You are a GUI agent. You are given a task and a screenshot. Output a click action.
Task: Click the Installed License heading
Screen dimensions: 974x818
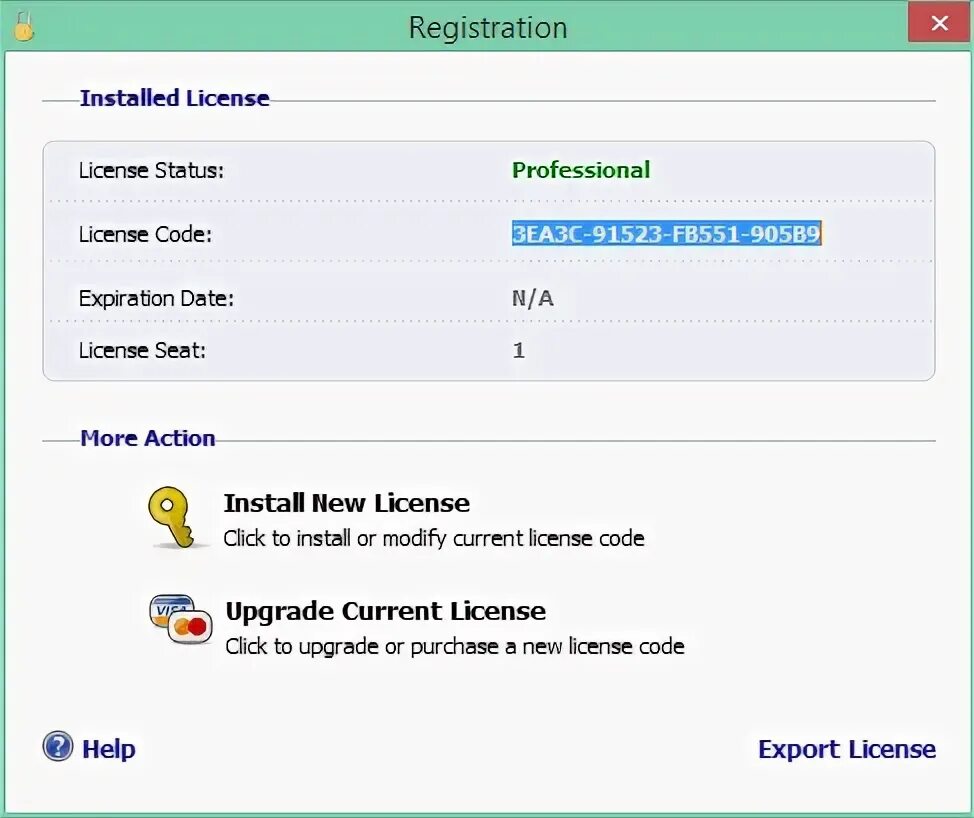(175, 98)
